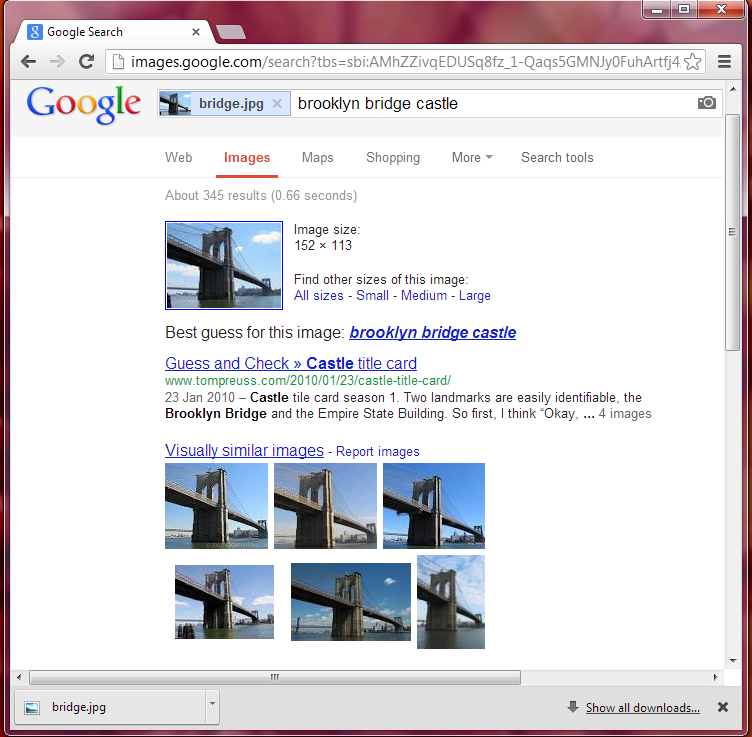The width and height of the screenshot is (752, 737).
Task: Click the tompreuss.com green URL text
Action: [x=308, y=381]
